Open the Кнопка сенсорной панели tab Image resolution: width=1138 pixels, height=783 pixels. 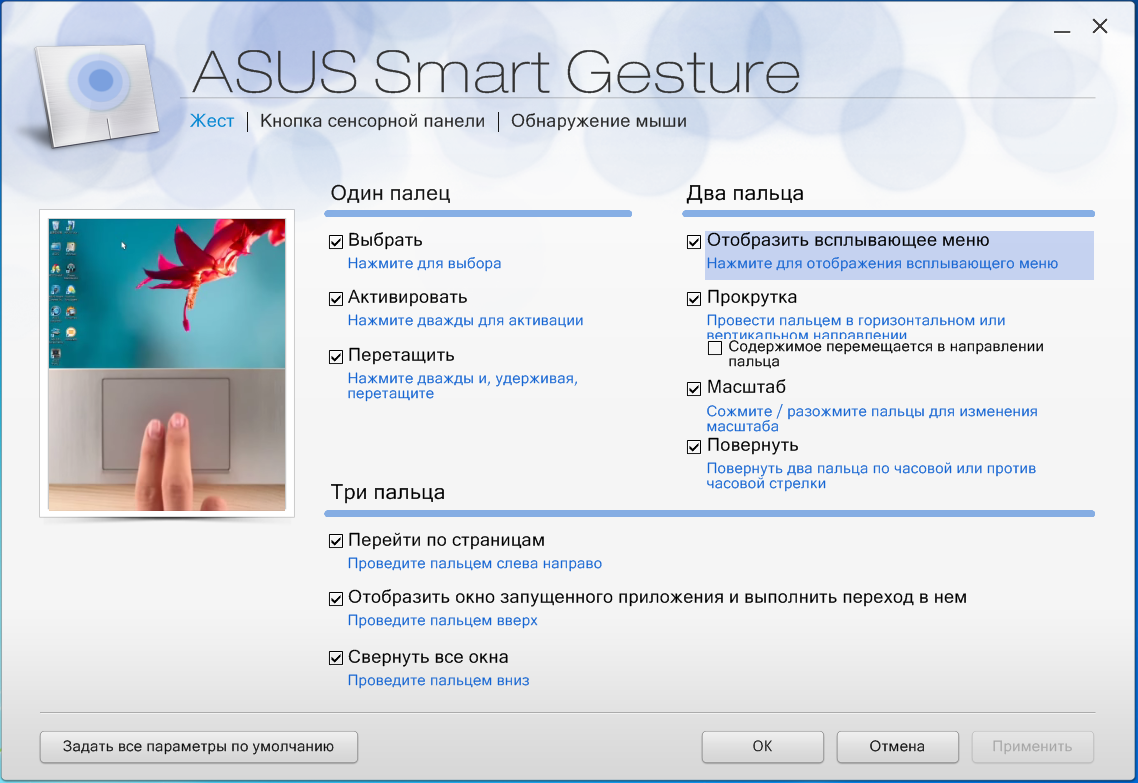click(x=372, y=121)
